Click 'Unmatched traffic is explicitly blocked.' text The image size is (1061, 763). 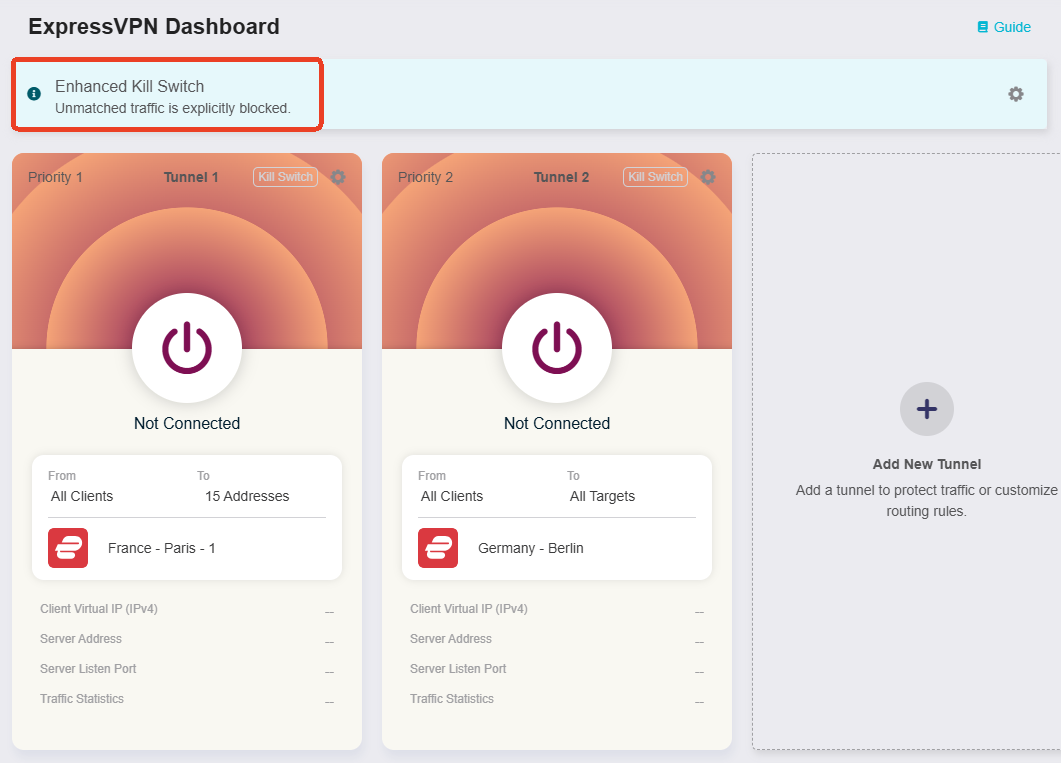[x=173, y=108]
